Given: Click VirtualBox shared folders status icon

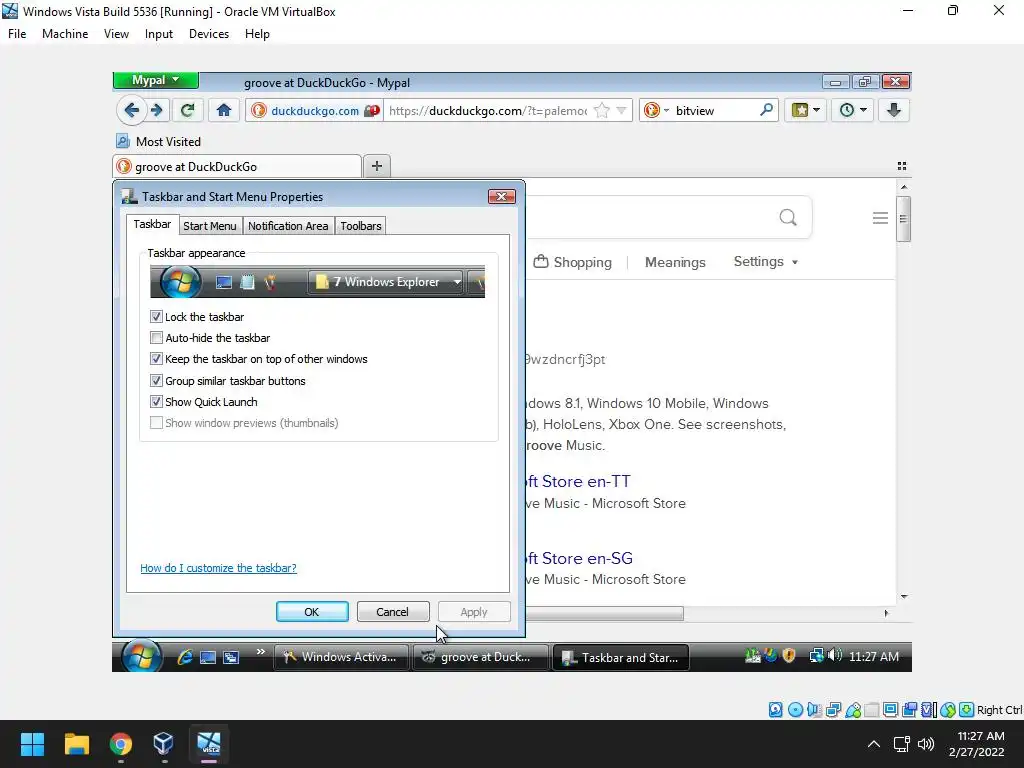Looking at the screenshot, I should [x=872, y=710].
